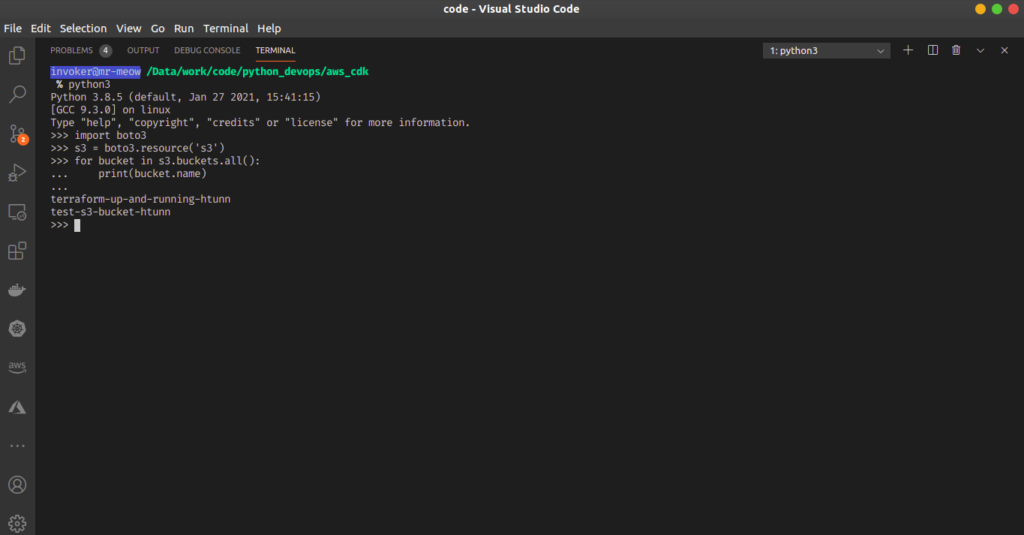Open the Edit menu

click(x=40, y=28)
